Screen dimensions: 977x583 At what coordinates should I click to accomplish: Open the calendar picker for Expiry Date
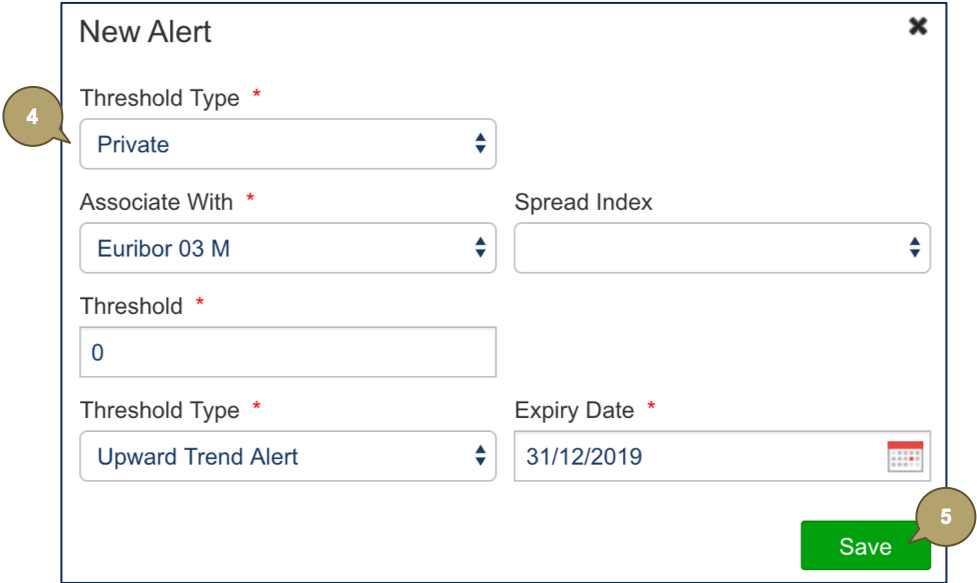905,457
